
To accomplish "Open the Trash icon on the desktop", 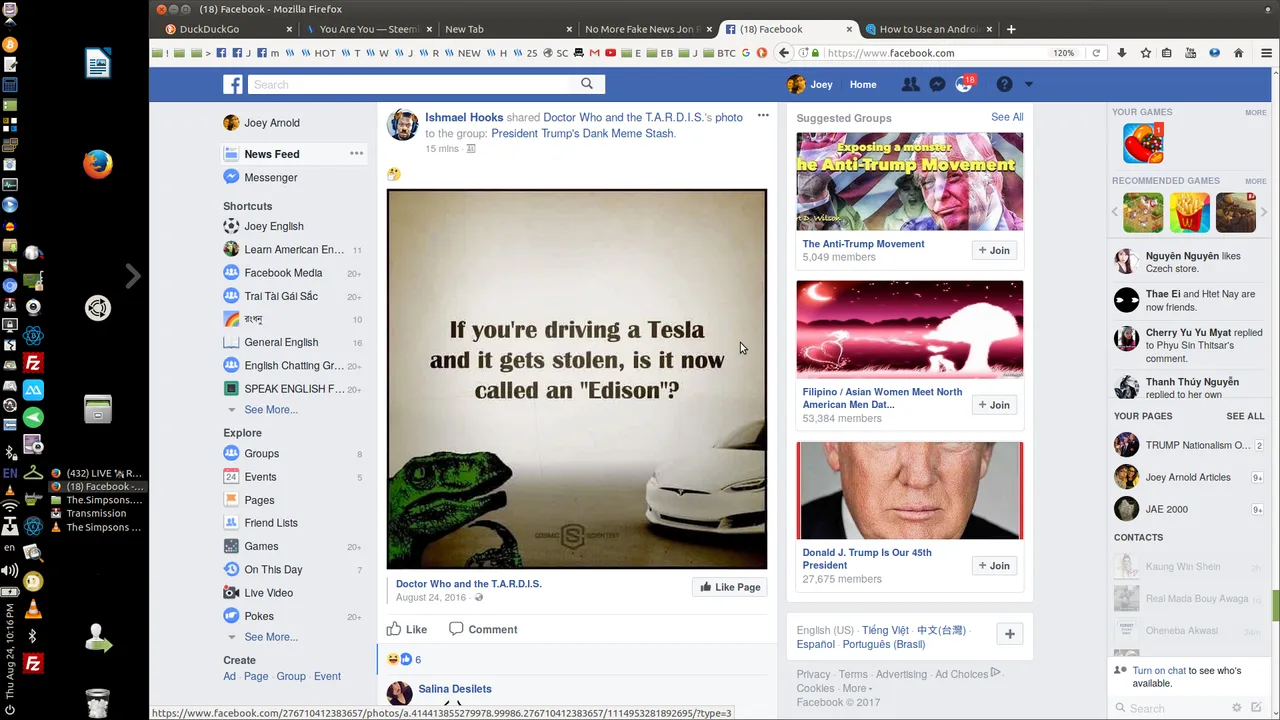I will coord(97,702).
